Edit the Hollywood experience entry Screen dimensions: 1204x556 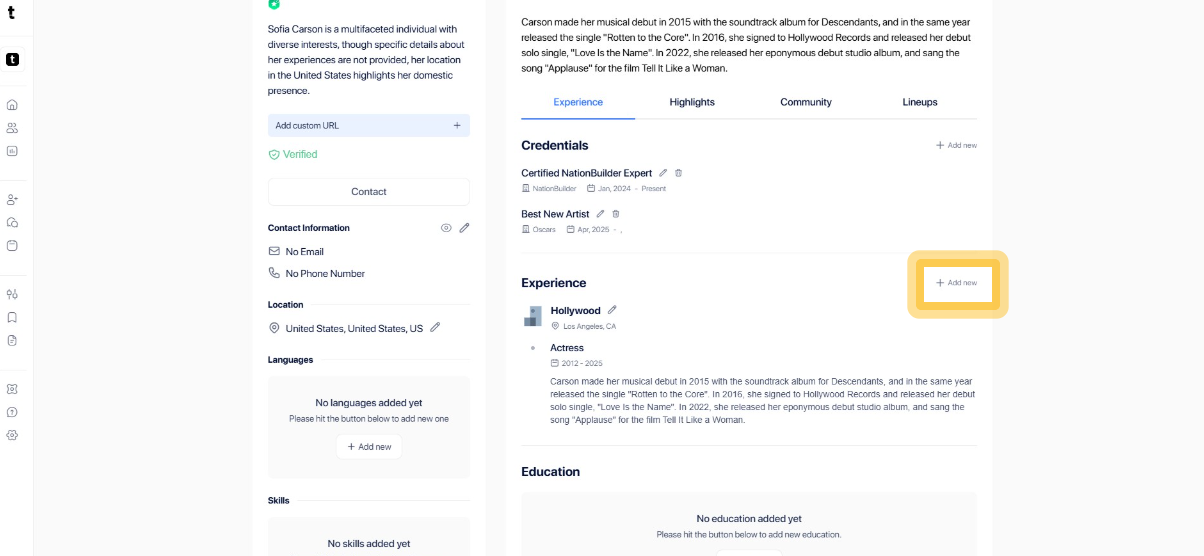(x=612, y=310)
